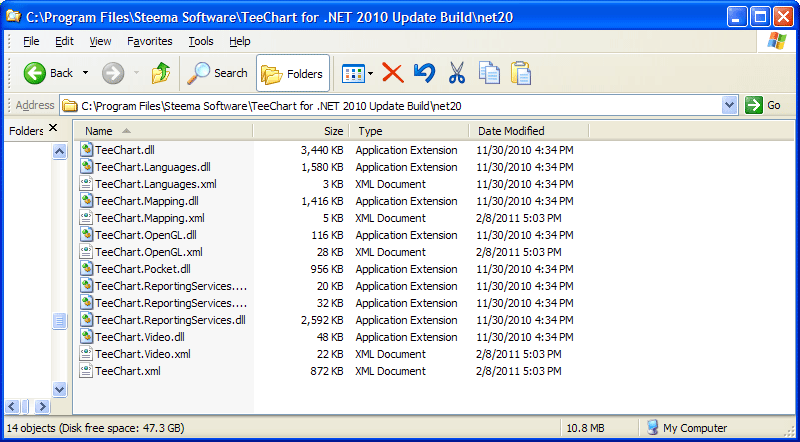Click the Undo icon
The image size is (800, 442).
point(424,73)
